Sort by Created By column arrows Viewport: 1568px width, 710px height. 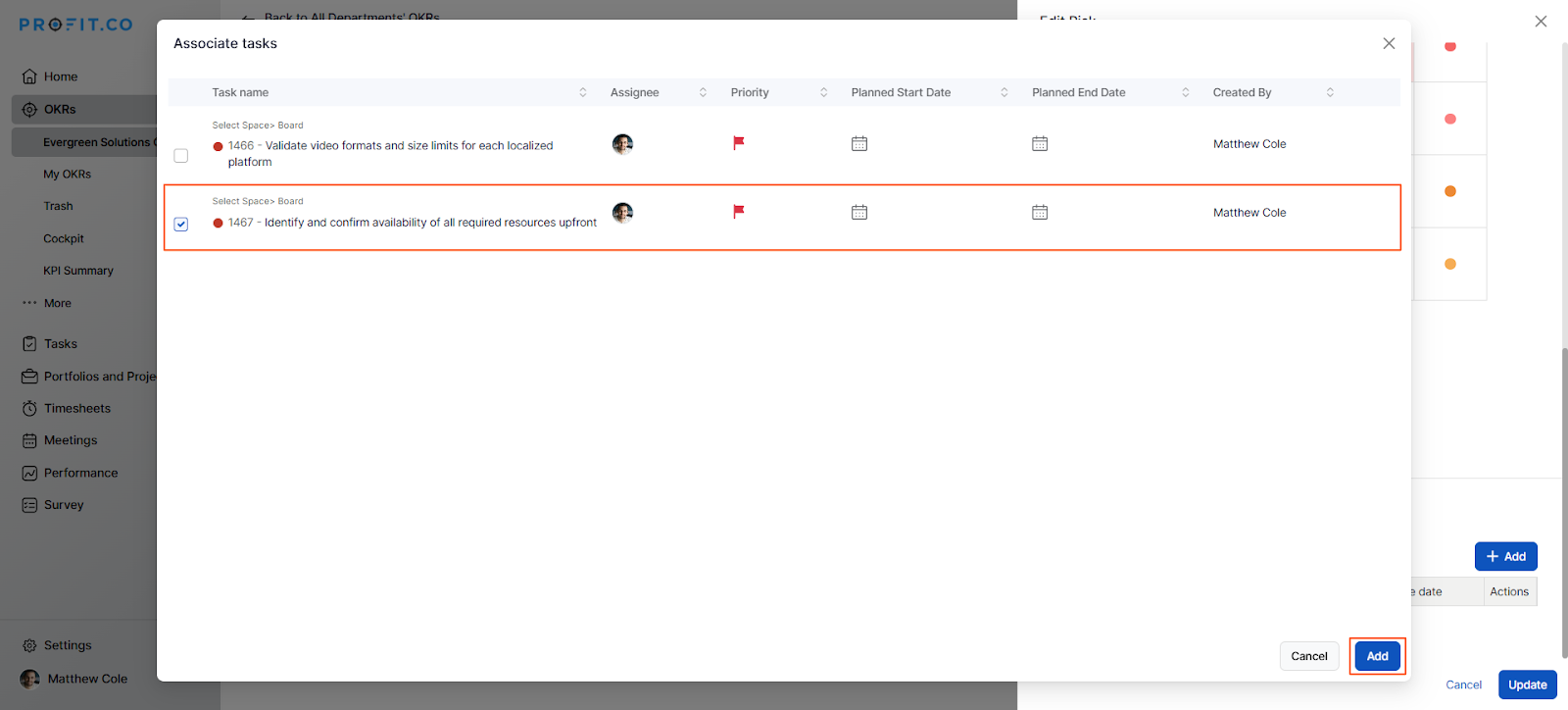[1330, 92]
